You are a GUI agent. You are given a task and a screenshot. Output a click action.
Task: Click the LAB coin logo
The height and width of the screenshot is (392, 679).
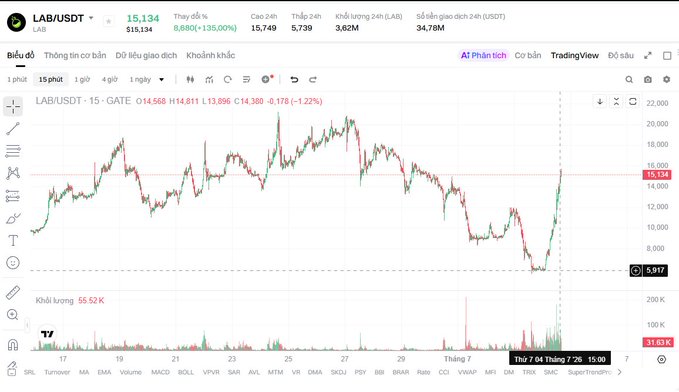[x=16, y=22]
